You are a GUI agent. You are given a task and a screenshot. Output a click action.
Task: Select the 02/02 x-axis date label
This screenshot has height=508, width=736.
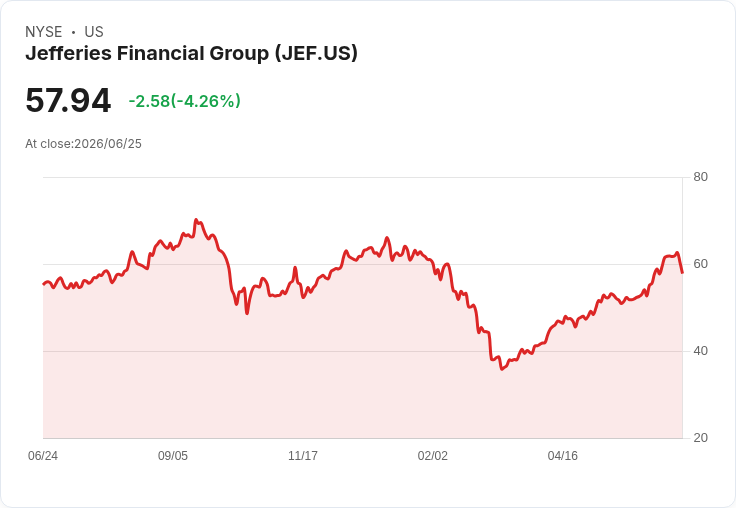[x=433, y=456]
